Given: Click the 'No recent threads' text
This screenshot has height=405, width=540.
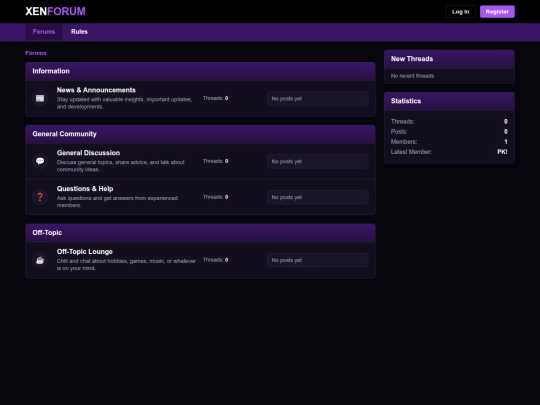Looking at the screenshot, I should (412, 76).
